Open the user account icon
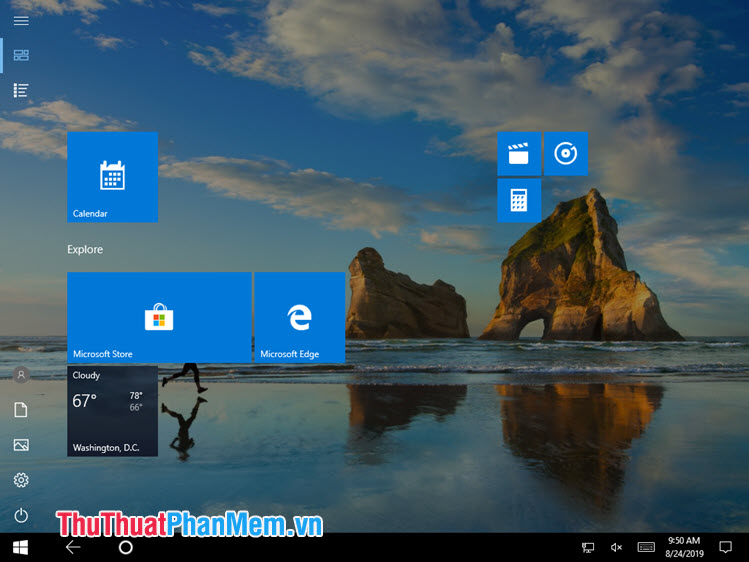This screenshot has width=749, height=562. coord(21,375)
